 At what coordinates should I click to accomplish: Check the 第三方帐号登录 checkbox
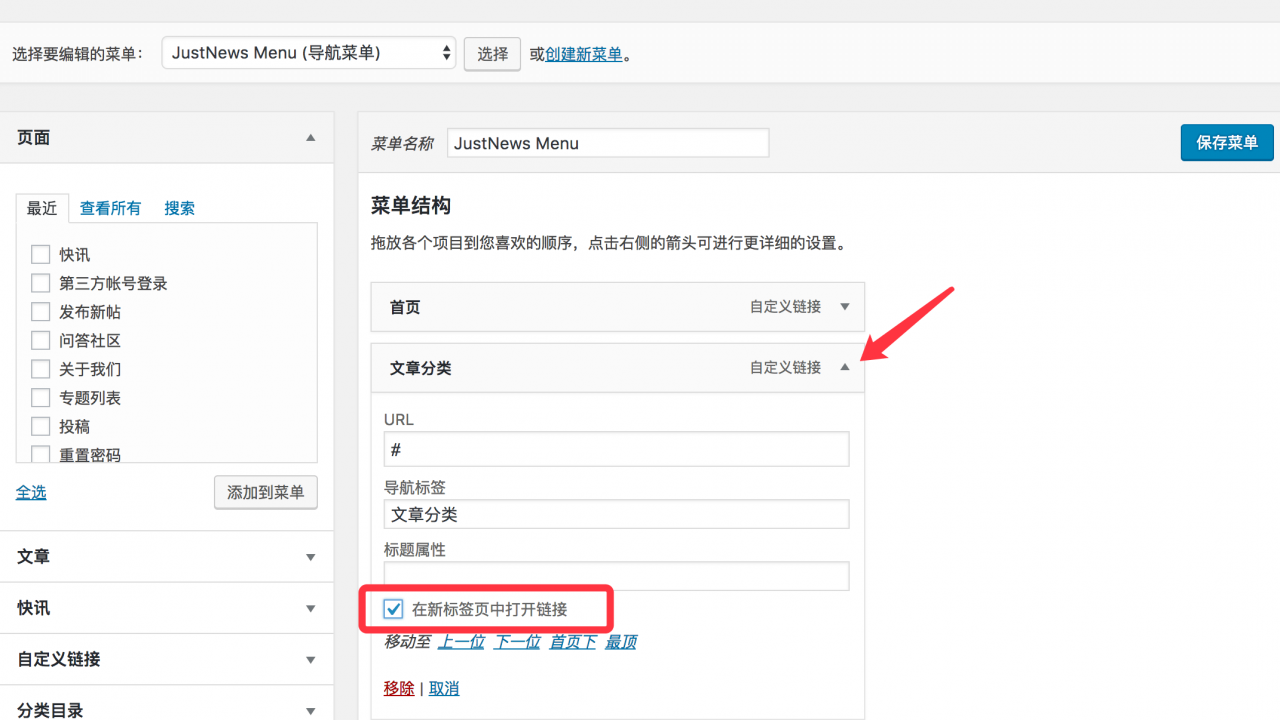[41, 283]
